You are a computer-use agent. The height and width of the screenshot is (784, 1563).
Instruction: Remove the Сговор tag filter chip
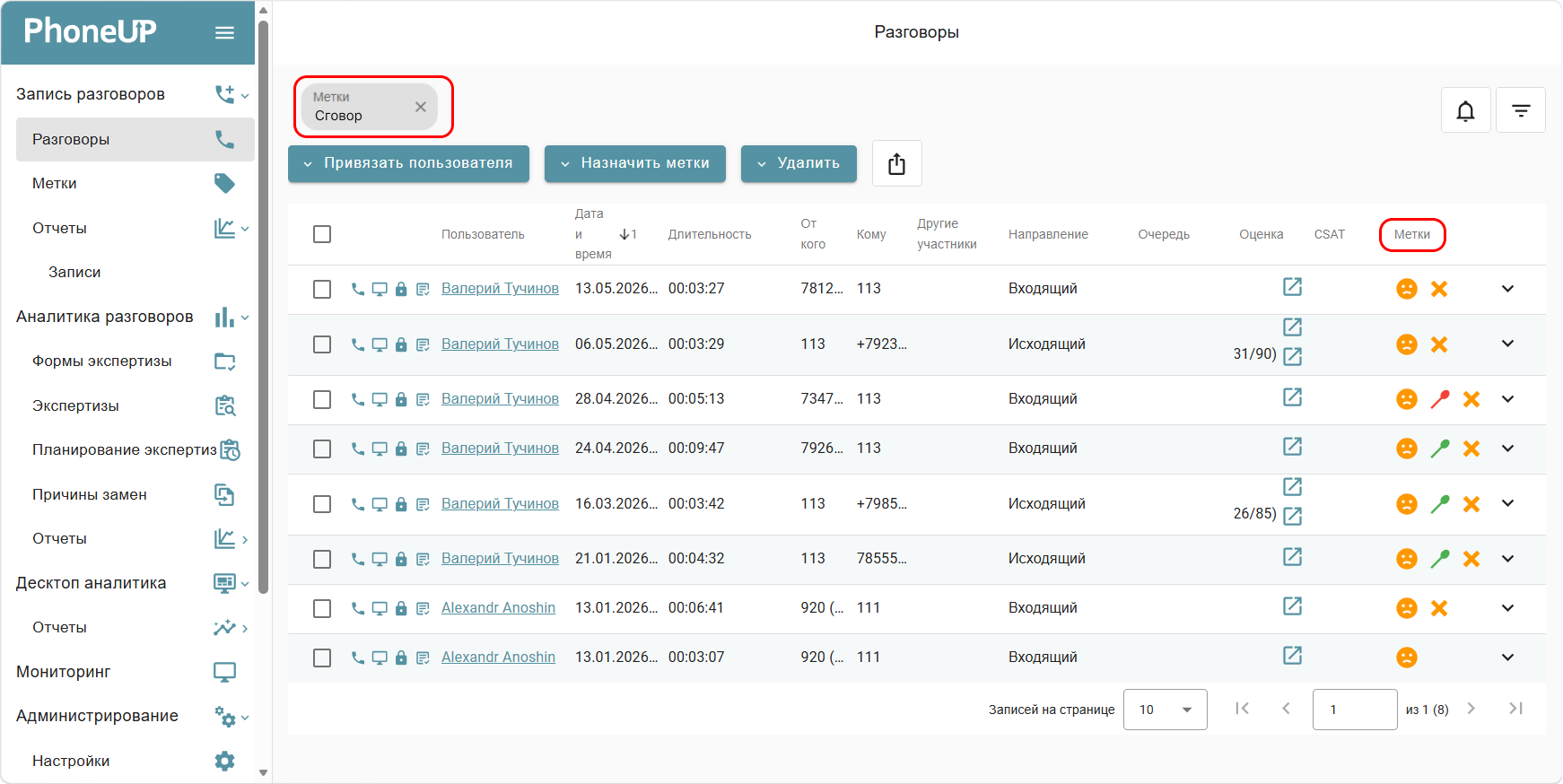click(x=420, y=106)
